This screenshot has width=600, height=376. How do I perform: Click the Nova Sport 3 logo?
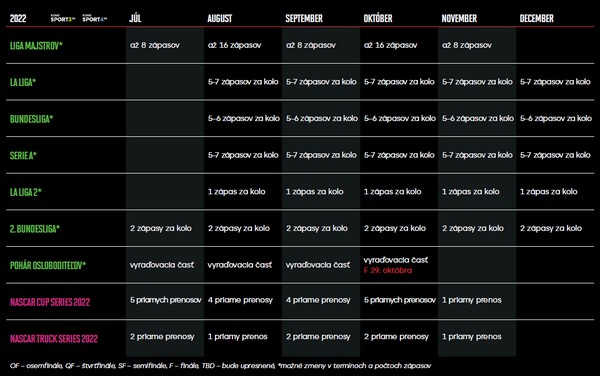point(63,18)
